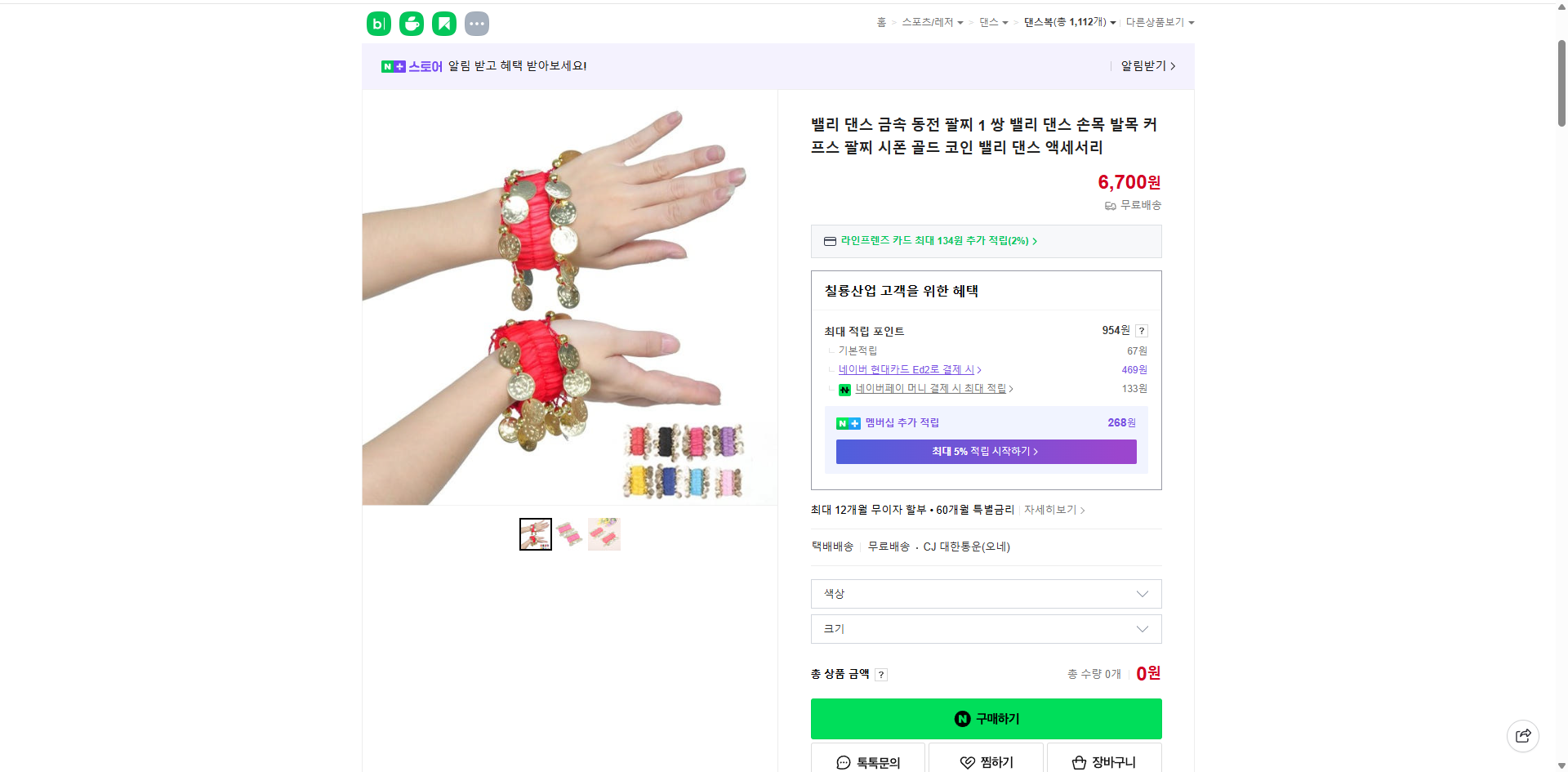Open the Naver Cafe sharing icon
Viewport: 1568px width, 772px height.
[411, 24]
